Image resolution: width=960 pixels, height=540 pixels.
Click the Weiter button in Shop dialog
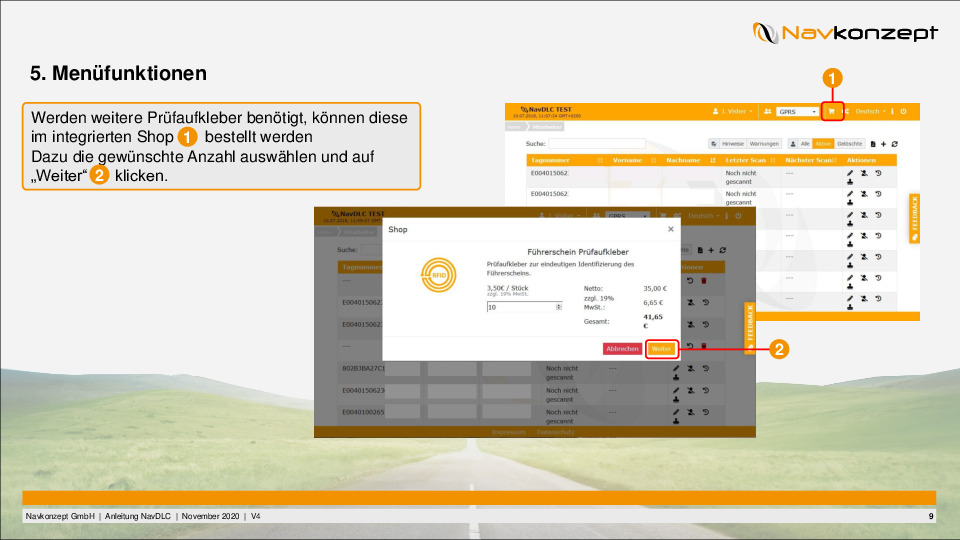(x=661, y=349)
